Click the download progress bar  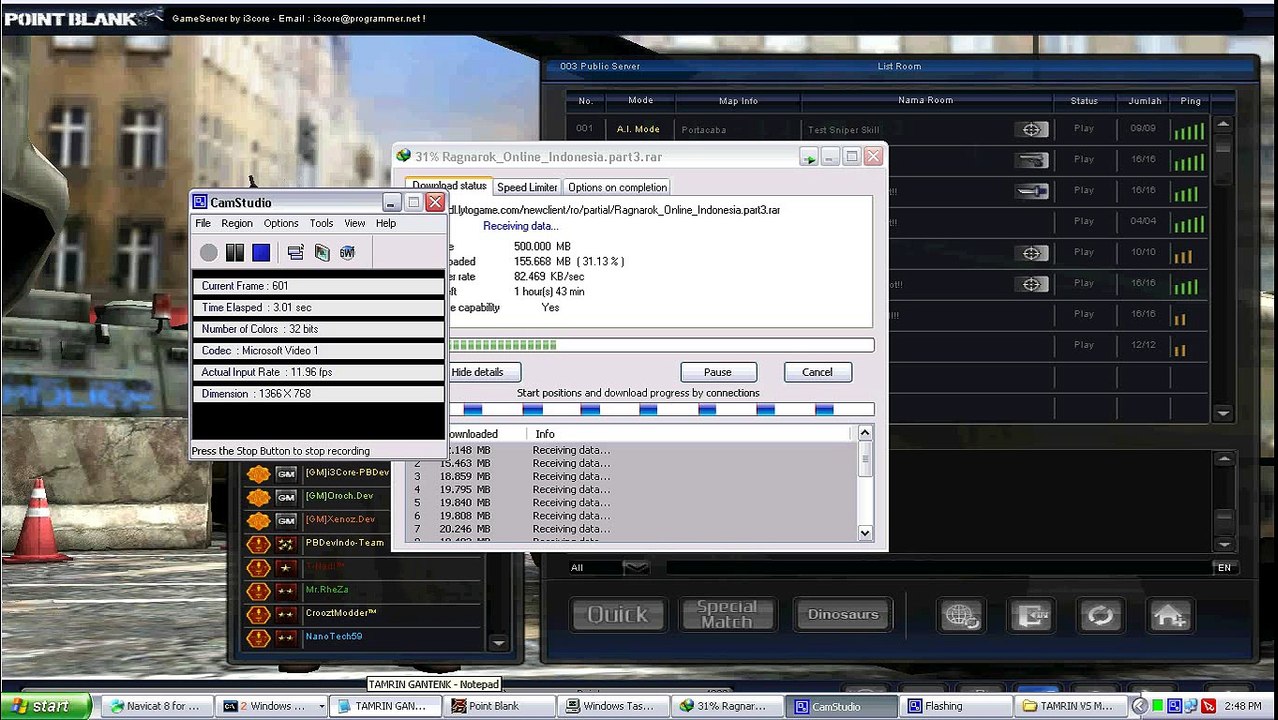click(660, 345)
